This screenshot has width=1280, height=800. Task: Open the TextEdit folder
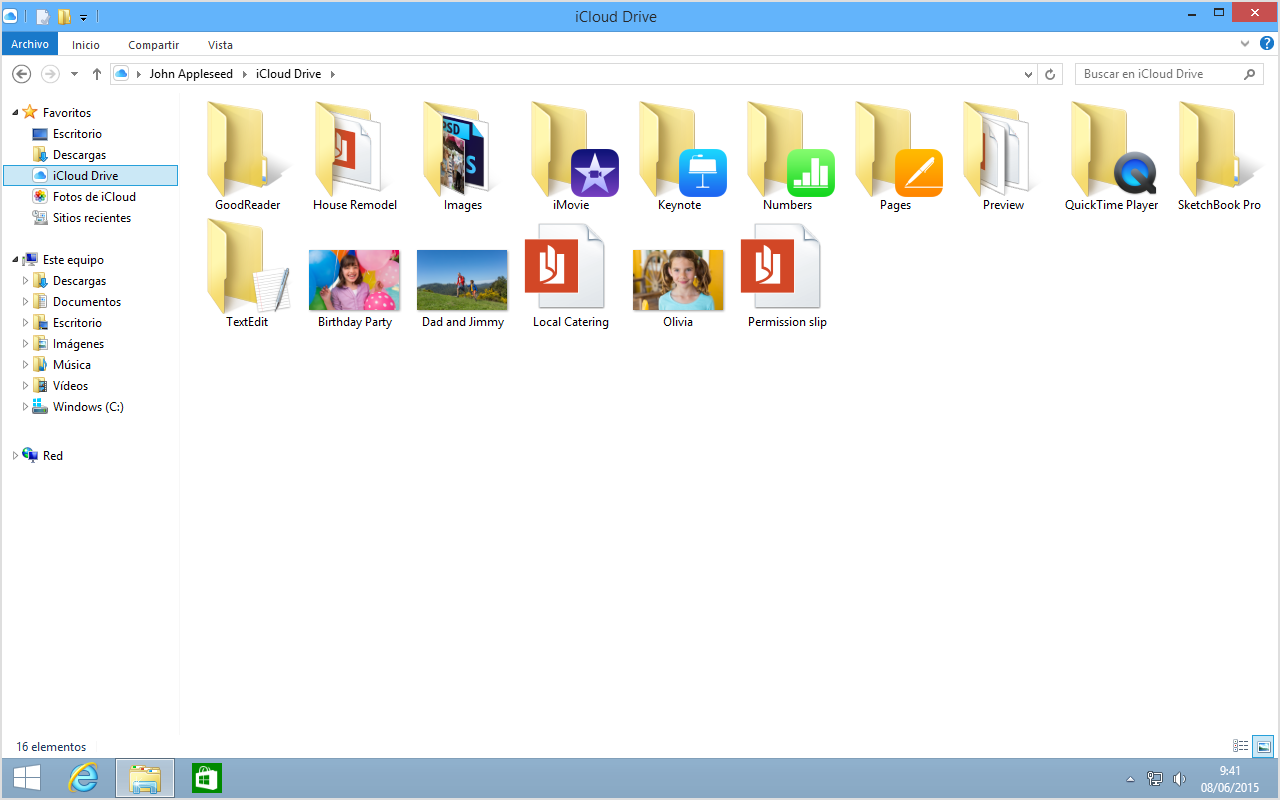coord(247,274)
